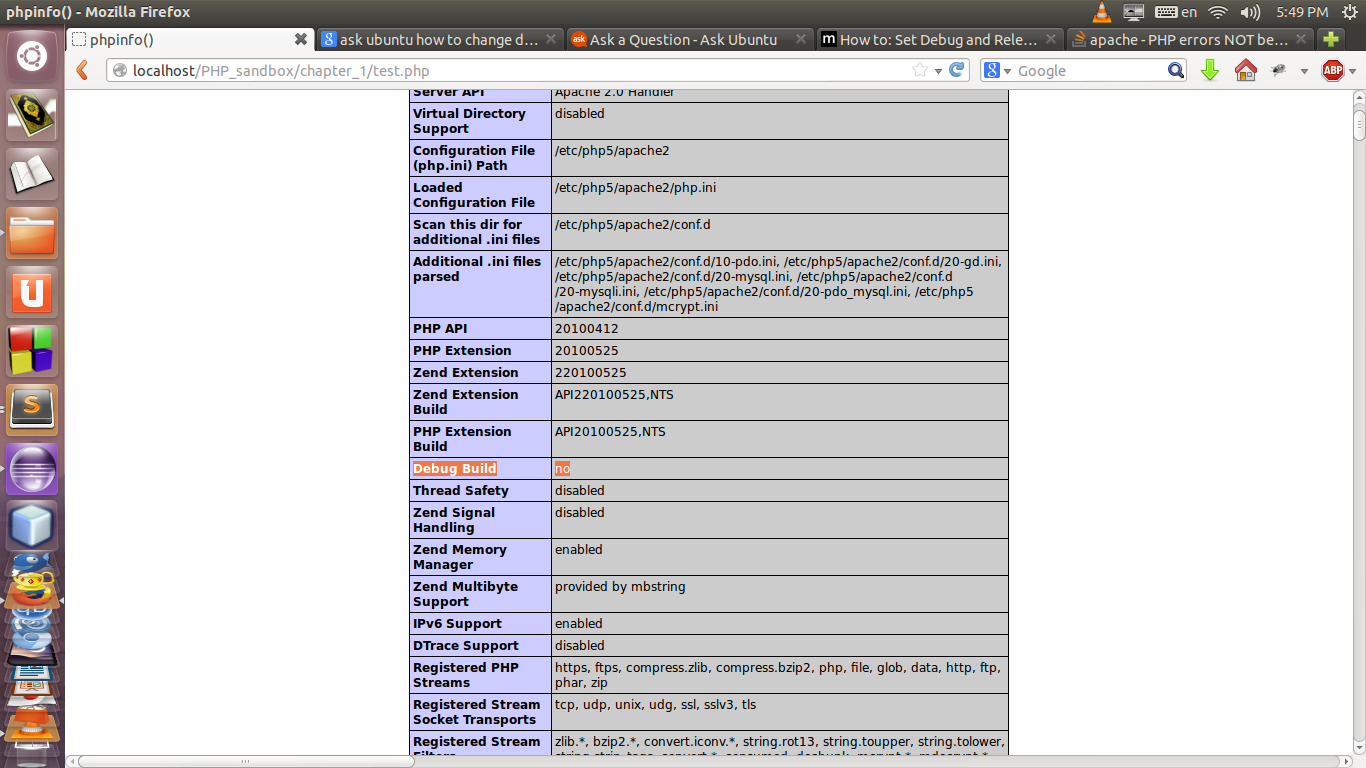
Task: Open VLC indicator in system tray
Action: point(1102,12)
